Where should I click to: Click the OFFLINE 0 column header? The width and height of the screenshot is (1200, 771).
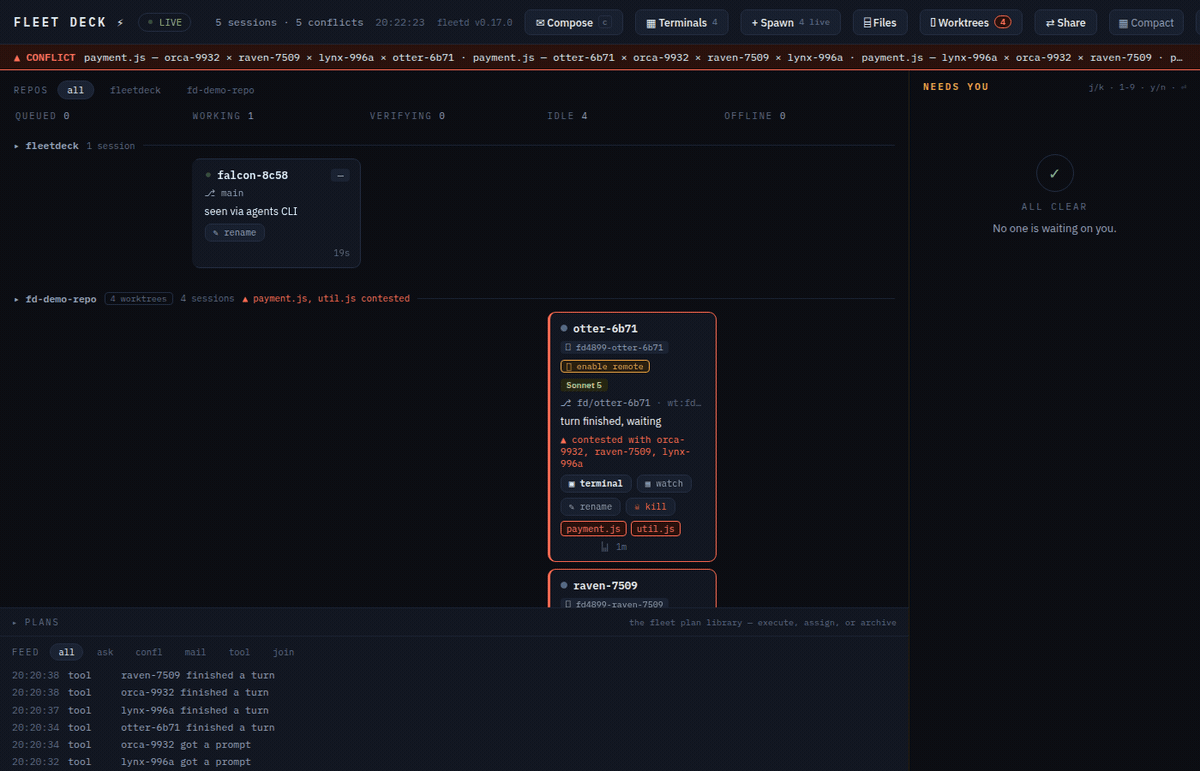tap(755, 116)
